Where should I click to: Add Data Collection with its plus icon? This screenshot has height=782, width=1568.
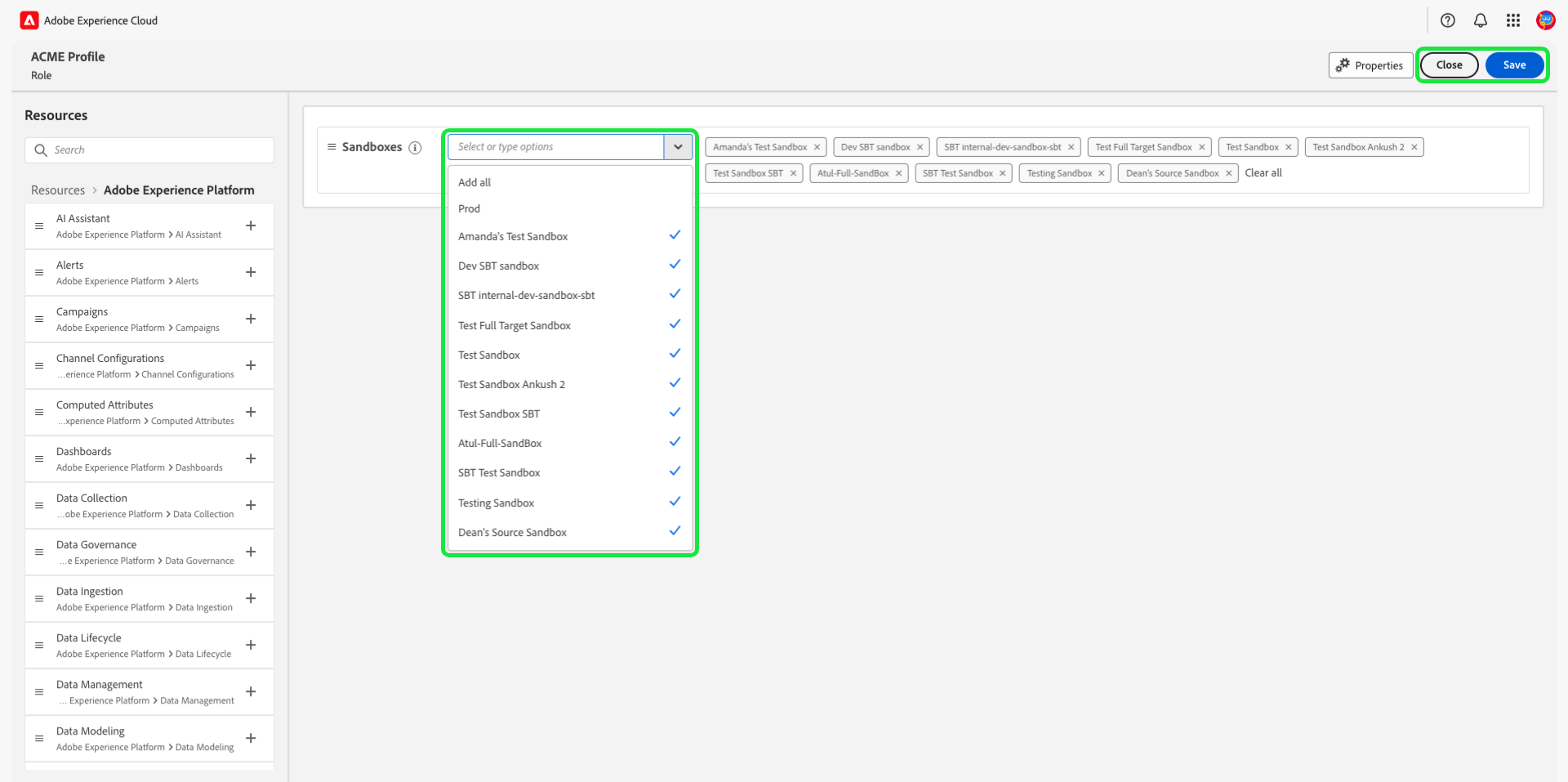pyautogui.click(x=251, y=505)
